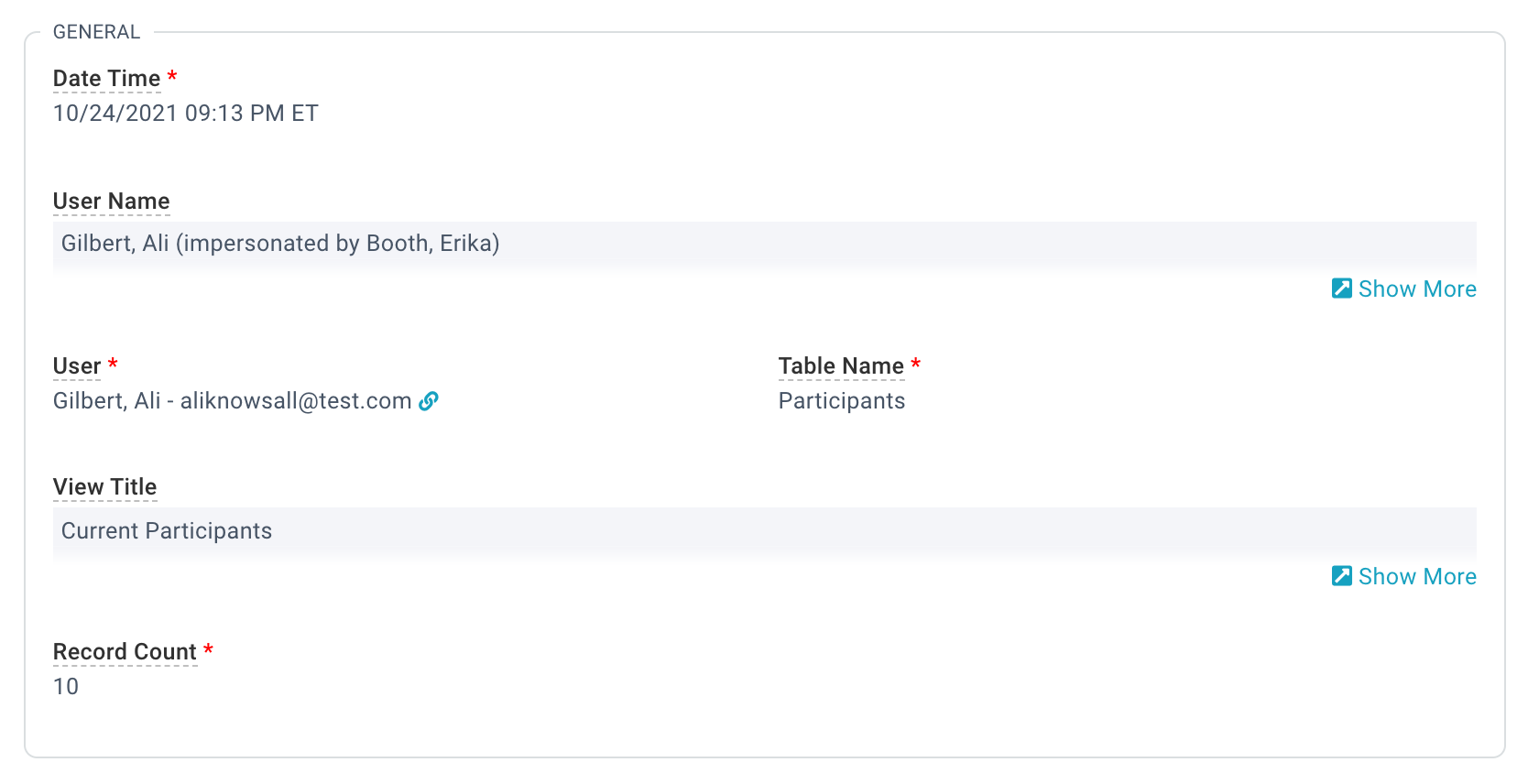Image resolution: width=1528 pixels, height=784 pixels.
Task: Click the red asterisk next to Date Time
Action: point(172,77)
